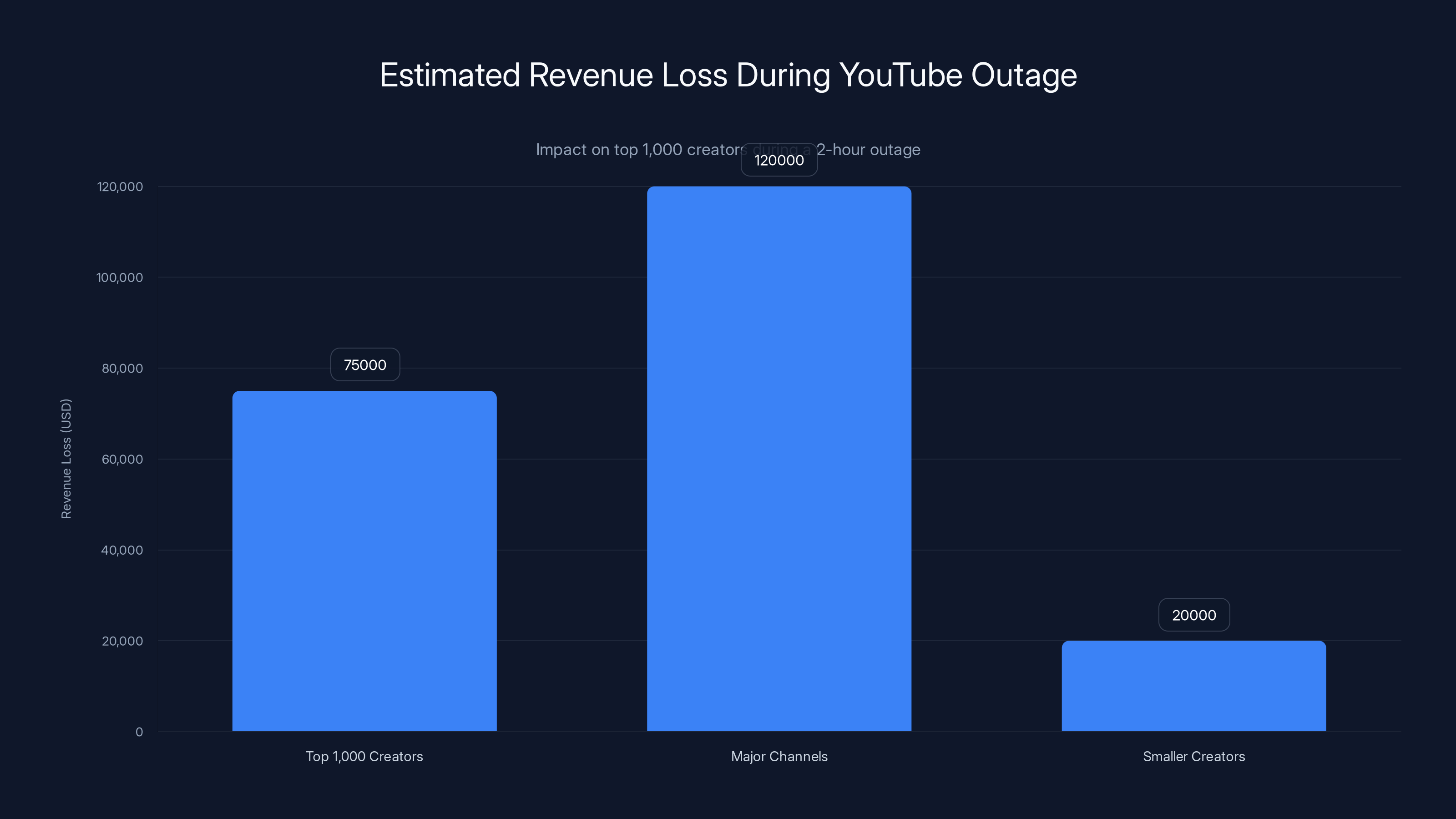Screen dimensions: 1456x819
Task: Click the 0 baseline tick label
Action: point(139,732)
